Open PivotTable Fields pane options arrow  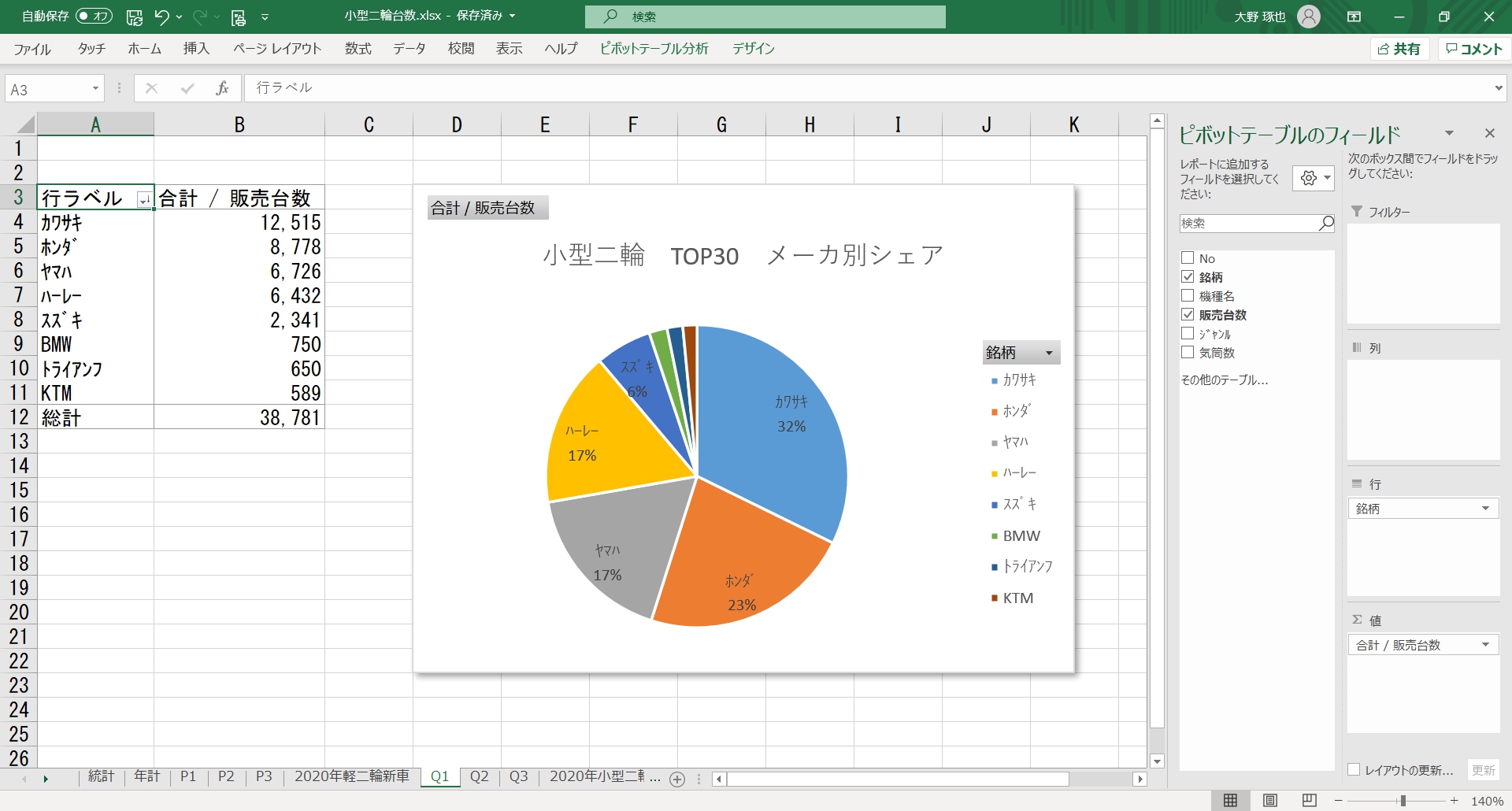pyautogui.click(x=1449, y=133)
